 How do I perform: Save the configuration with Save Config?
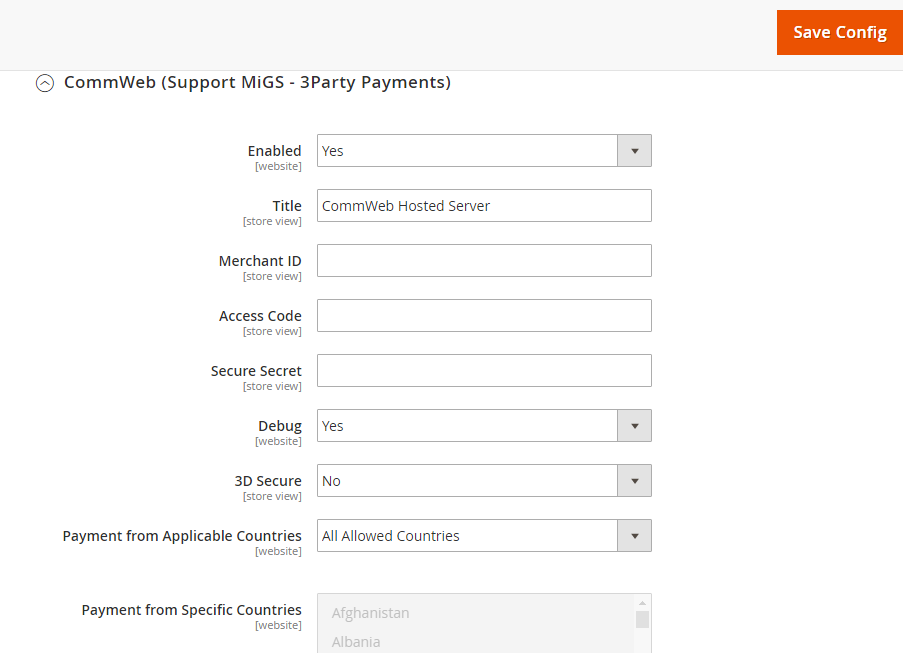click(840, 32)
